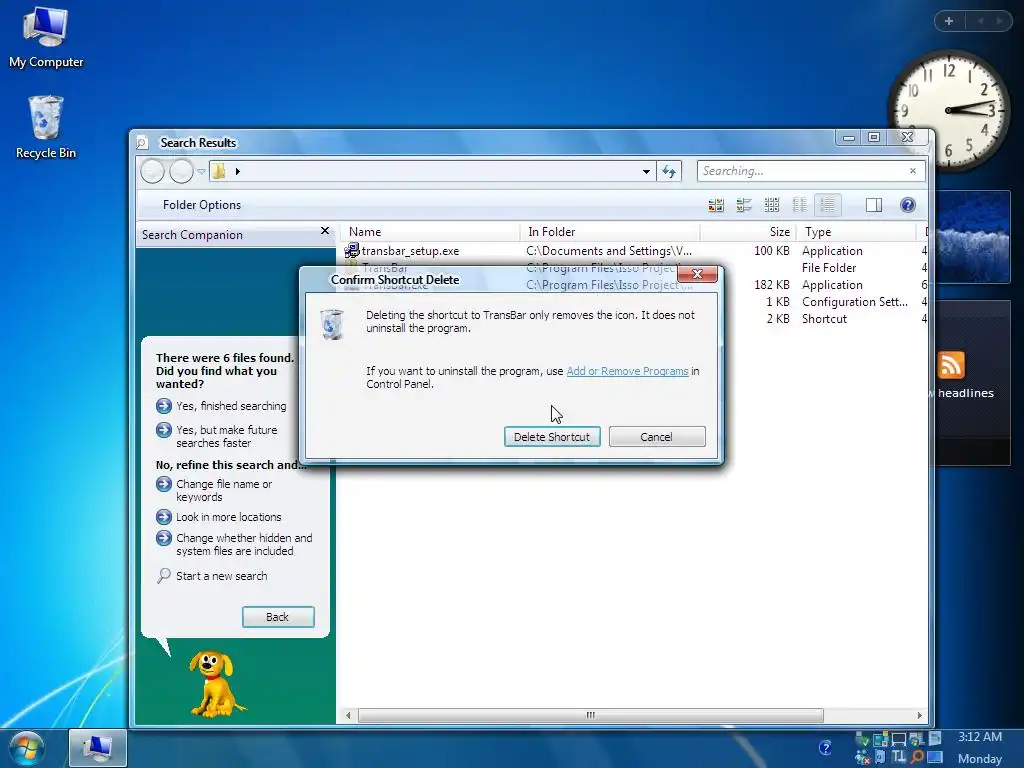Click the refresh button beside address bar
The width and height of the screenshot is (1024, 768).
[x=669, y=171]
